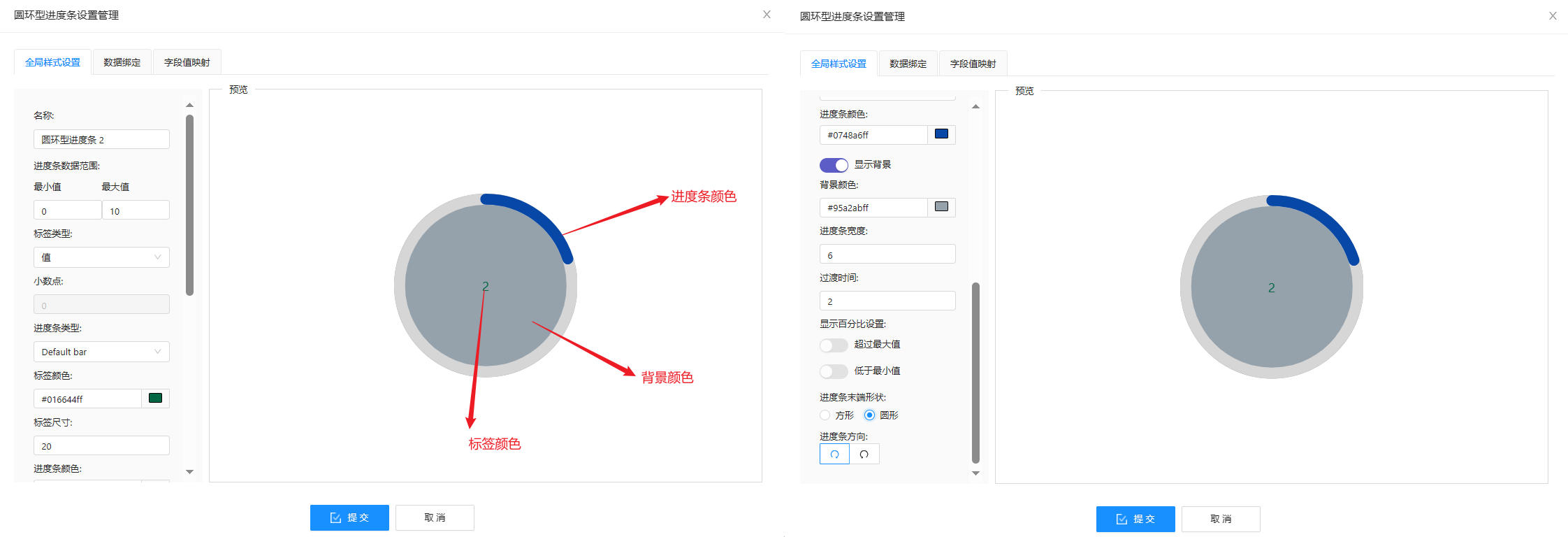This screenshot has width=1568, height=537.
Task: Open the gray 背景颜色 color swatch
Action: coord(941,207)
